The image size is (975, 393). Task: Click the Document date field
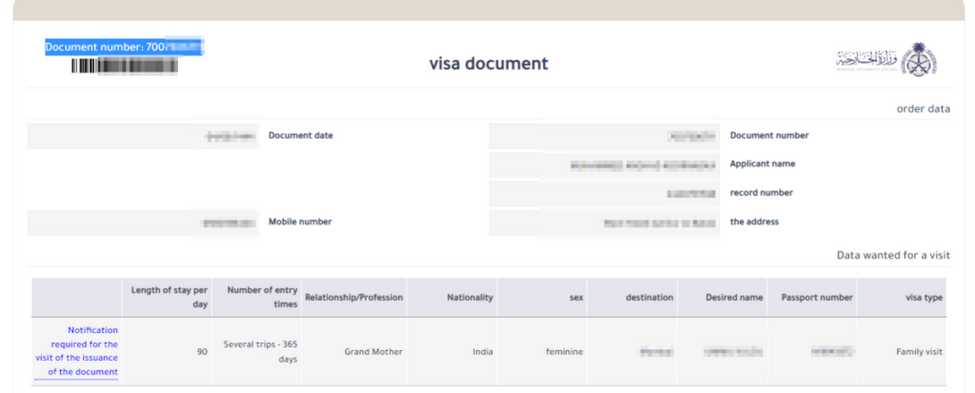click(143, 136)
